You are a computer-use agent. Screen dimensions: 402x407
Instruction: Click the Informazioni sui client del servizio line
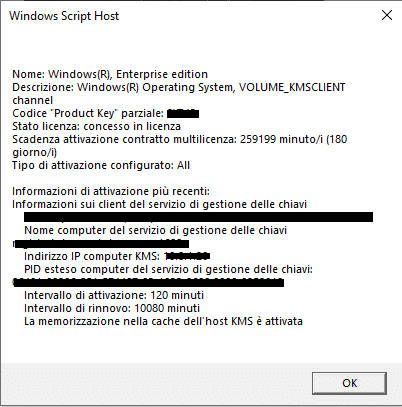pos(159,204)
